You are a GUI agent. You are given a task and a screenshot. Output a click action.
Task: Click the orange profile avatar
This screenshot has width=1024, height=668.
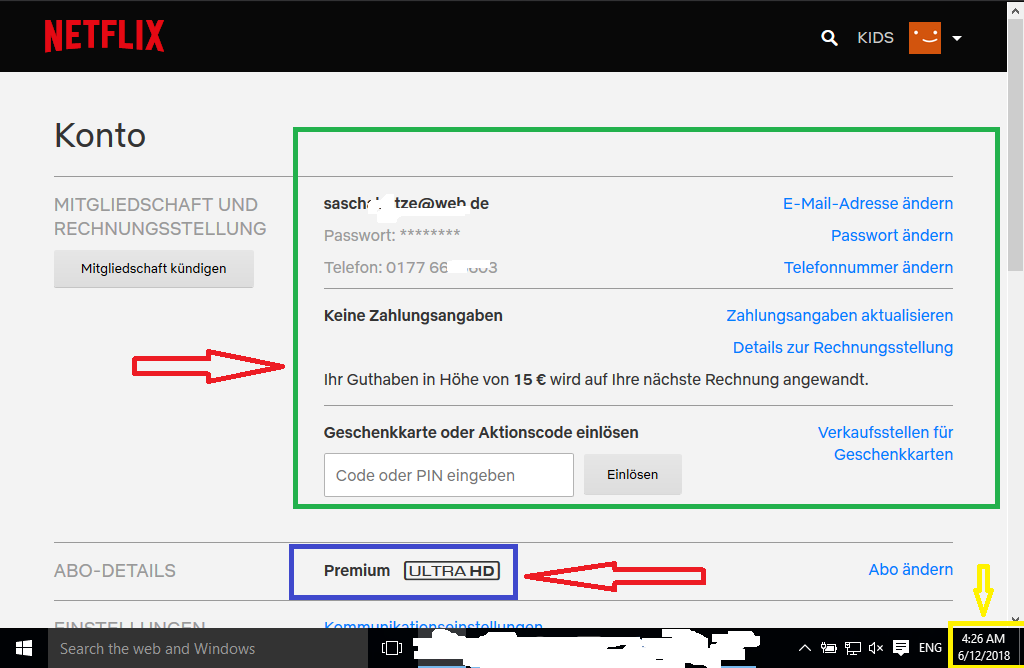(925, 38)
